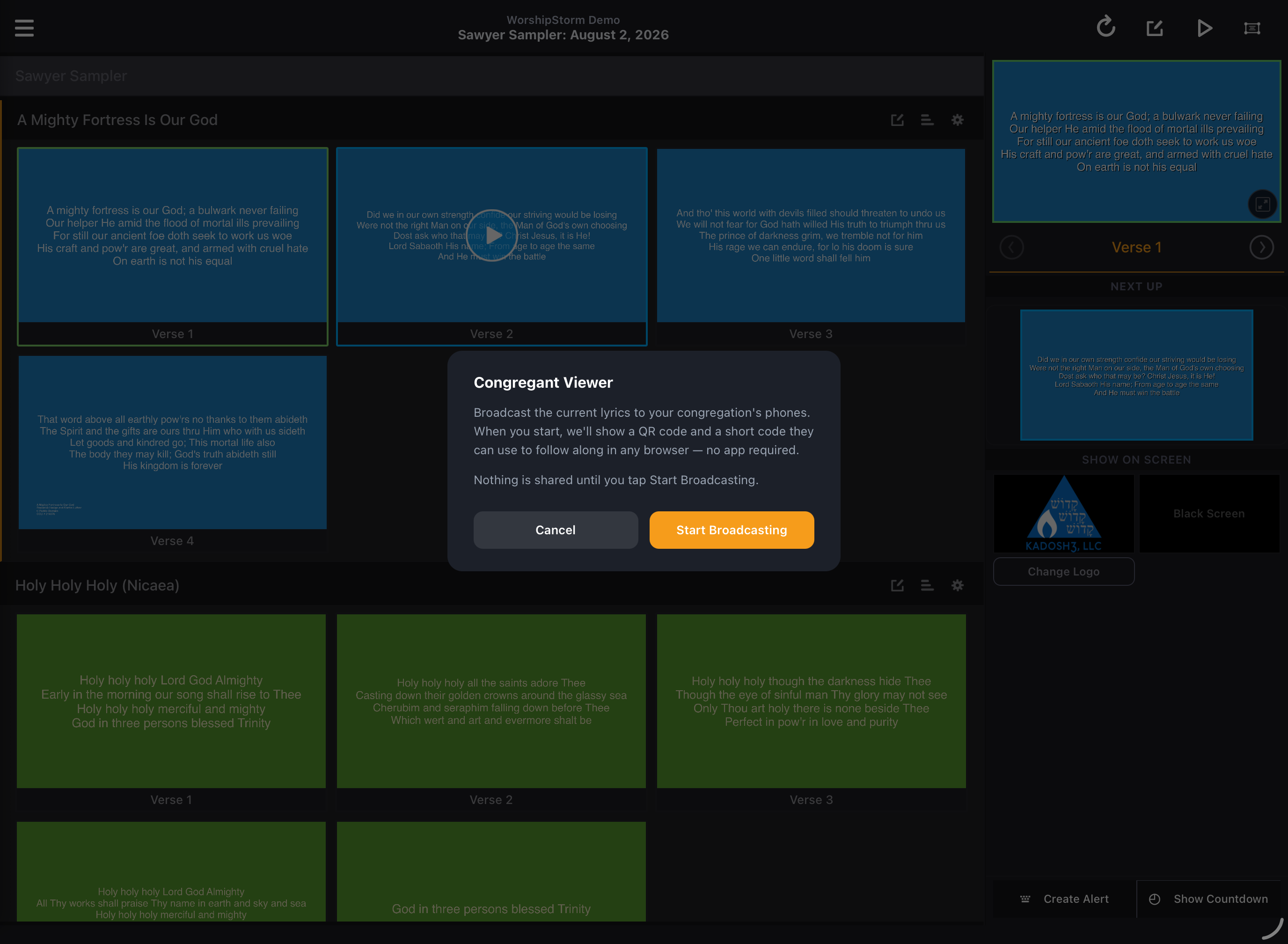The width and height of the screenshot is (1288, 944).
Task: Open the hamburger main menu
Action: tap(24, 28)
